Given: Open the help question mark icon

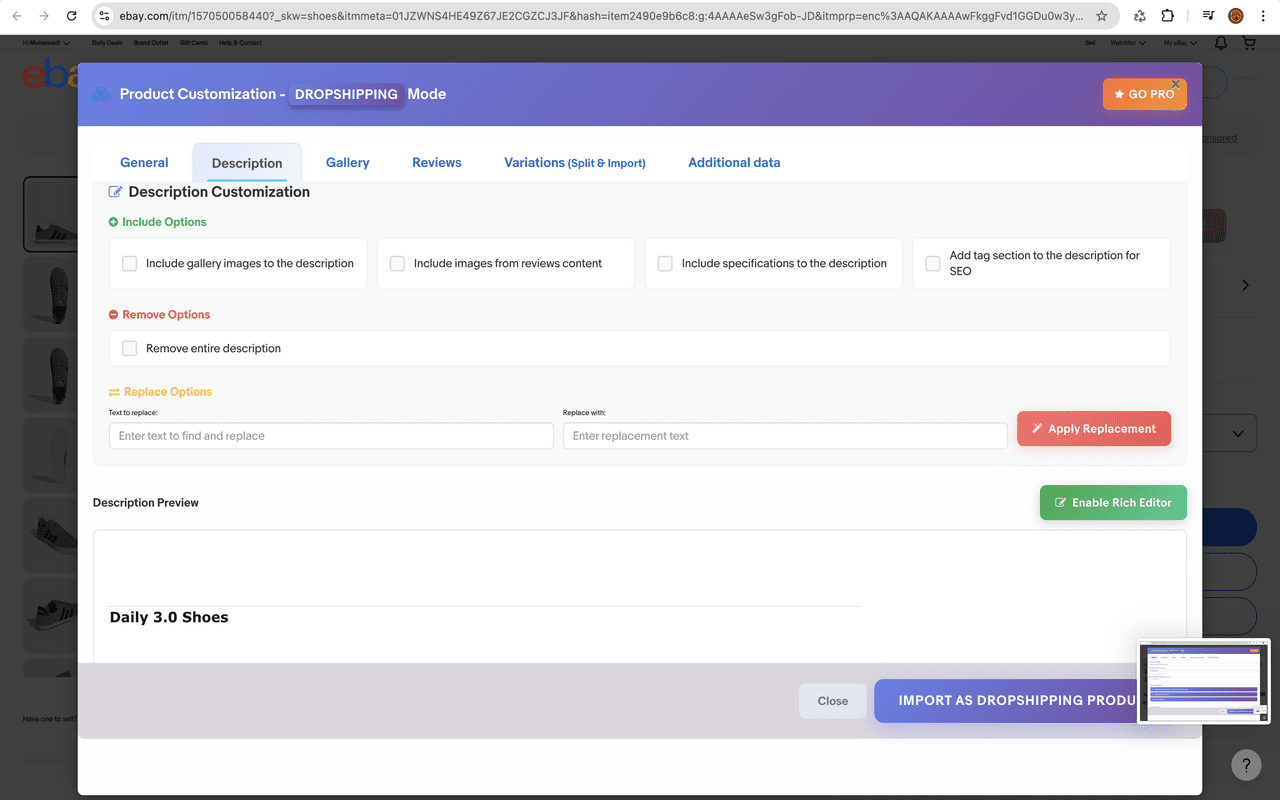Looking at the screenshot, I should click(1246, 764).
